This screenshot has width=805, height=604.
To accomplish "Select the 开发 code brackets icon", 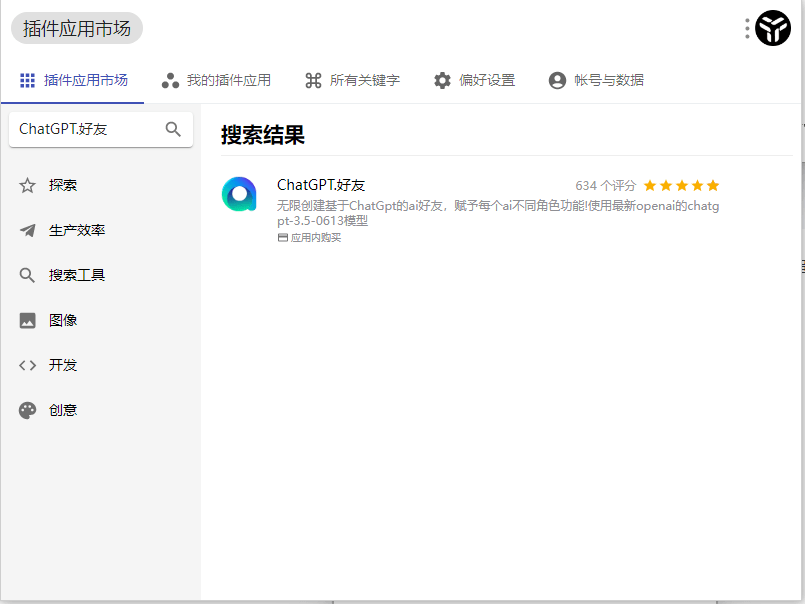I will (27, 365).
